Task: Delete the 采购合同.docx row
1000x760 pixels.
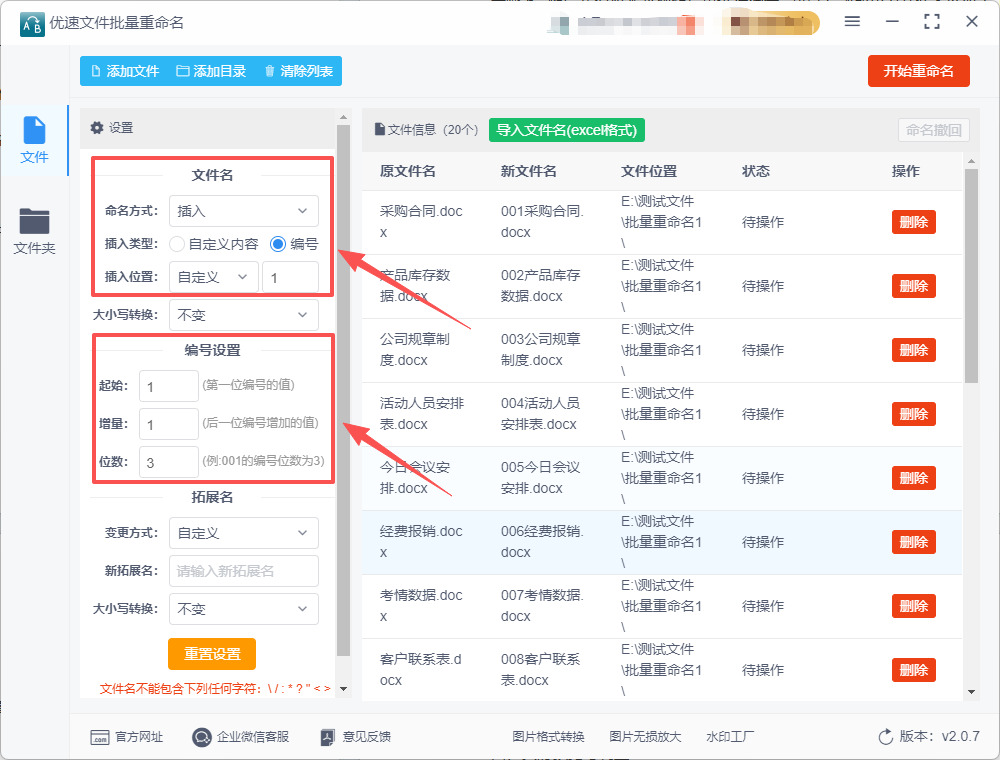Action: [x=913, y=222]
